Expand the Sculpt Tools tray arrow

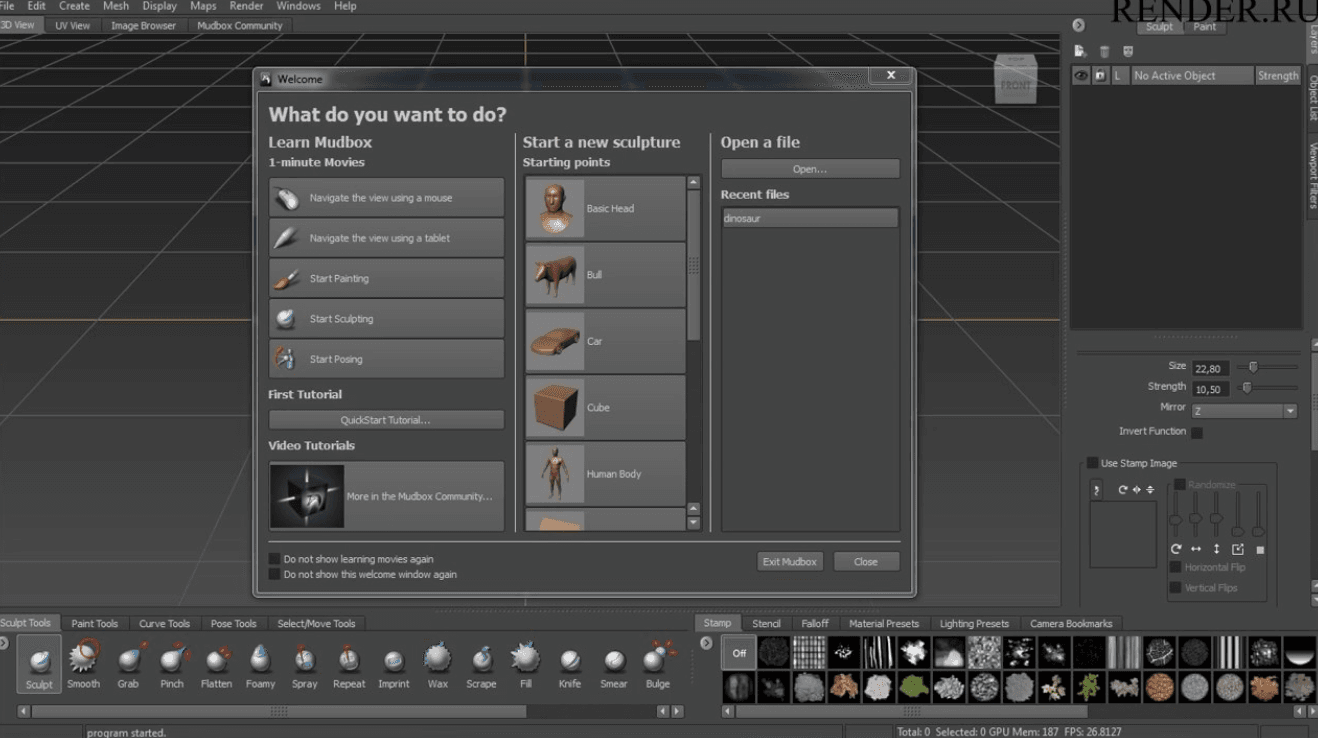(4, 643)
